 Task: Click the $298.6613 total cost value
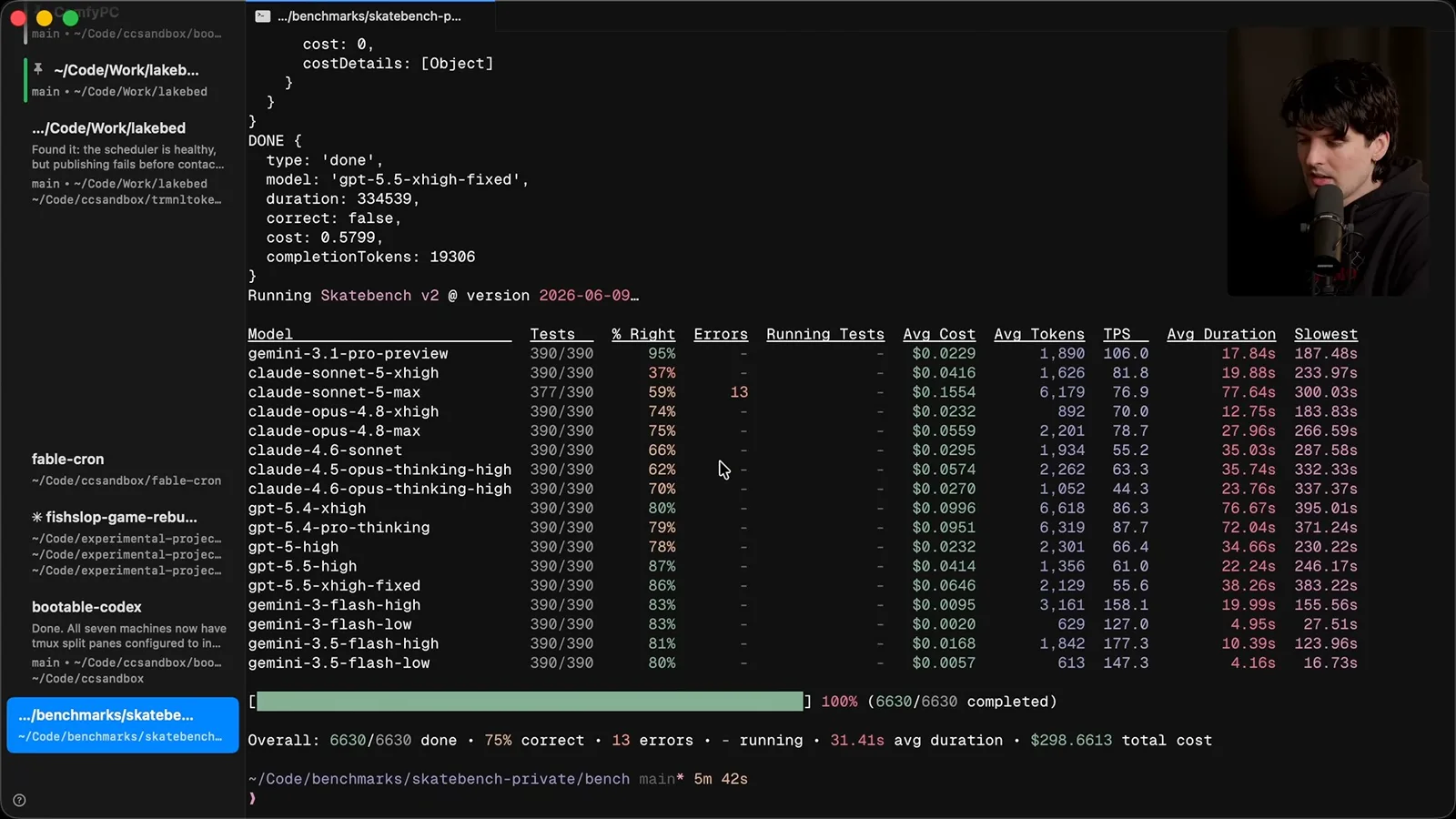coord(1071,741)
